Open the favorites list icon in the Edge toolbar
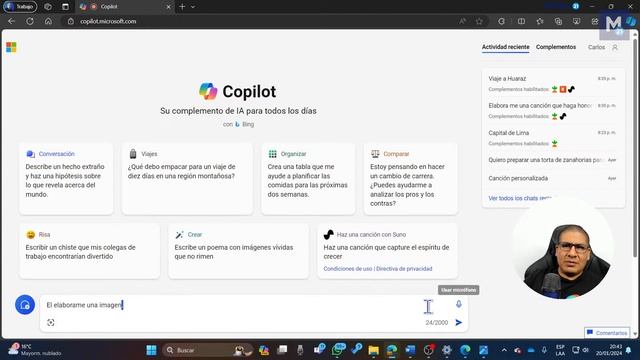The height and width of the screenshot is (360, 640). click(540, 21)
